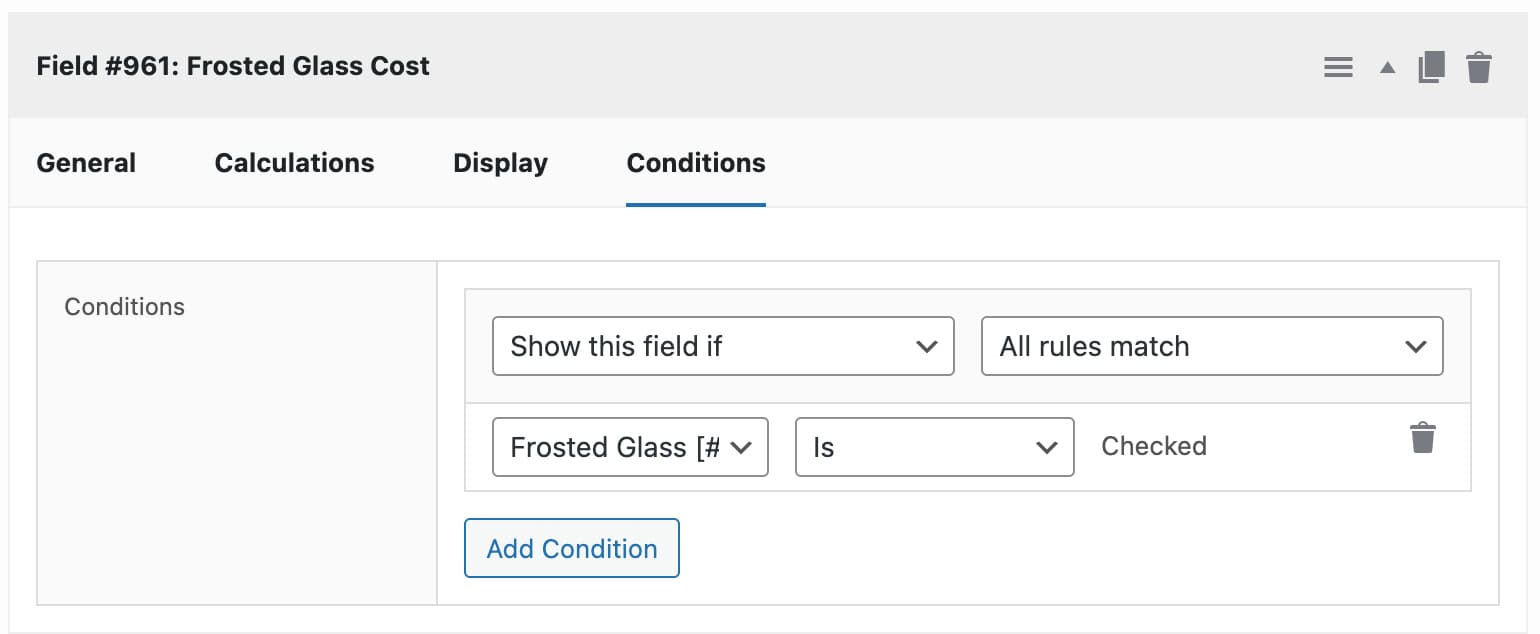1540x634 pixels.
Task: Click the Conditions section label
Action: [124, 307]
